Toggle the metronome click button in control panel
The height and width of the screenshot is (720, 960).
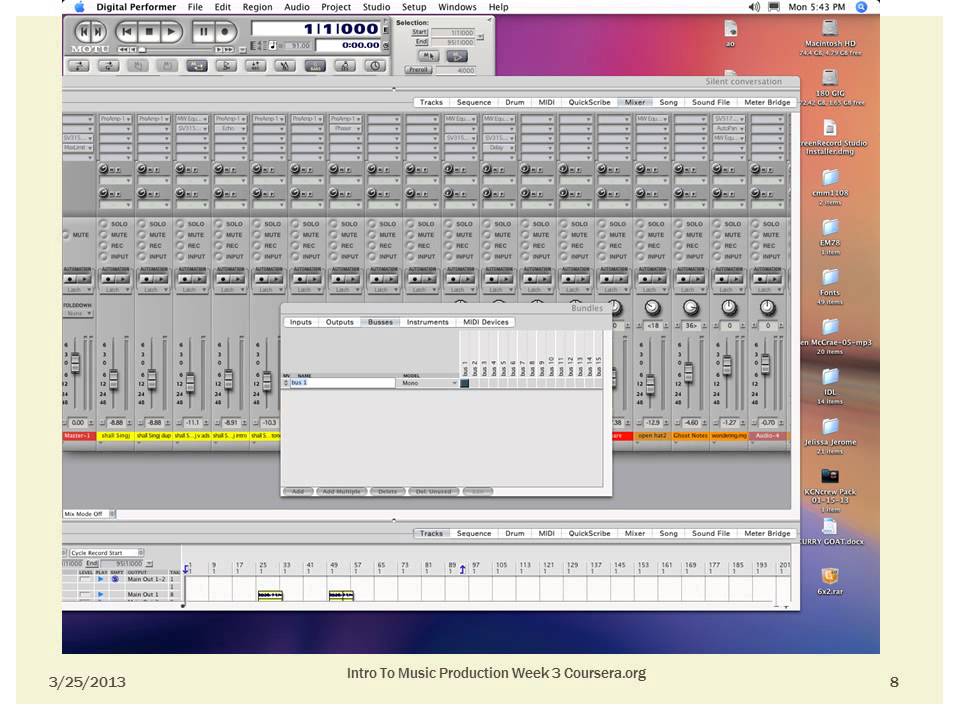pos(345,66)
